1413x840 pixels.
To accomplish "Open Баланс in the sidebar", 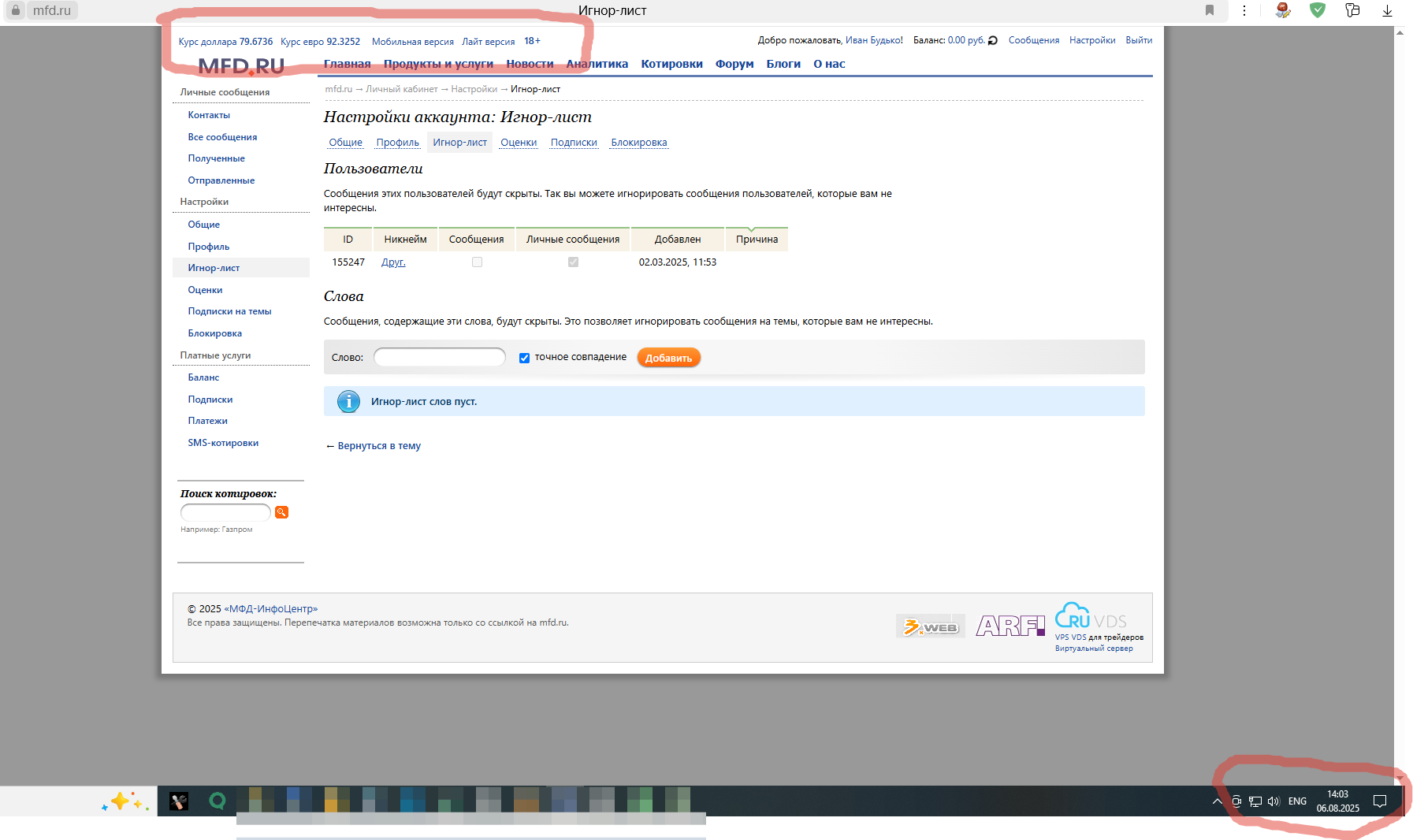I will click(x=203, y=377).
